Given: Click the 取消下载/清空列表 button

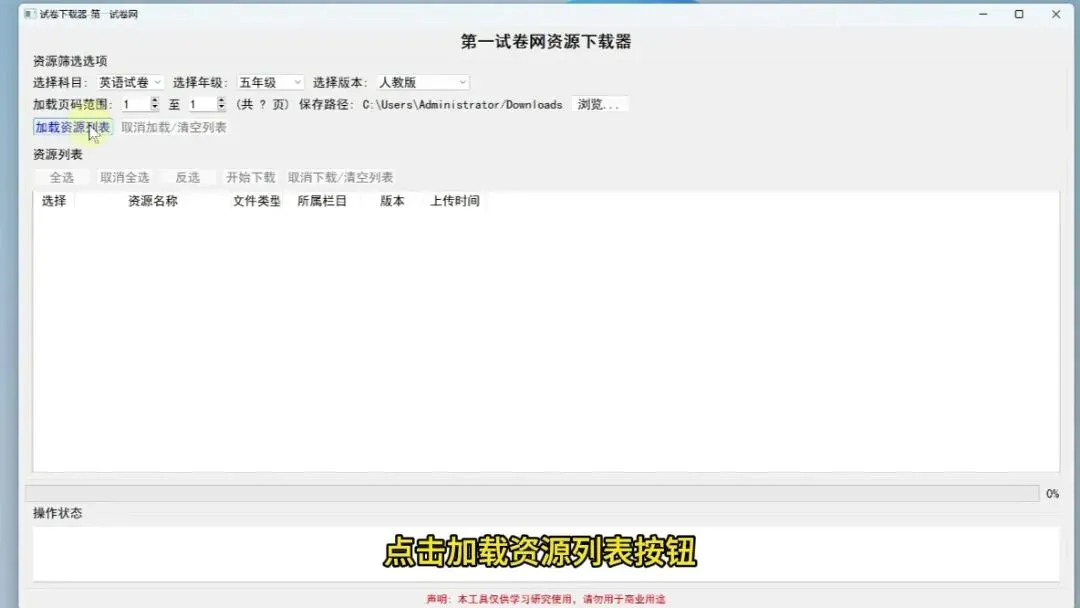Looking at the screenshot, I should point(340,178).
